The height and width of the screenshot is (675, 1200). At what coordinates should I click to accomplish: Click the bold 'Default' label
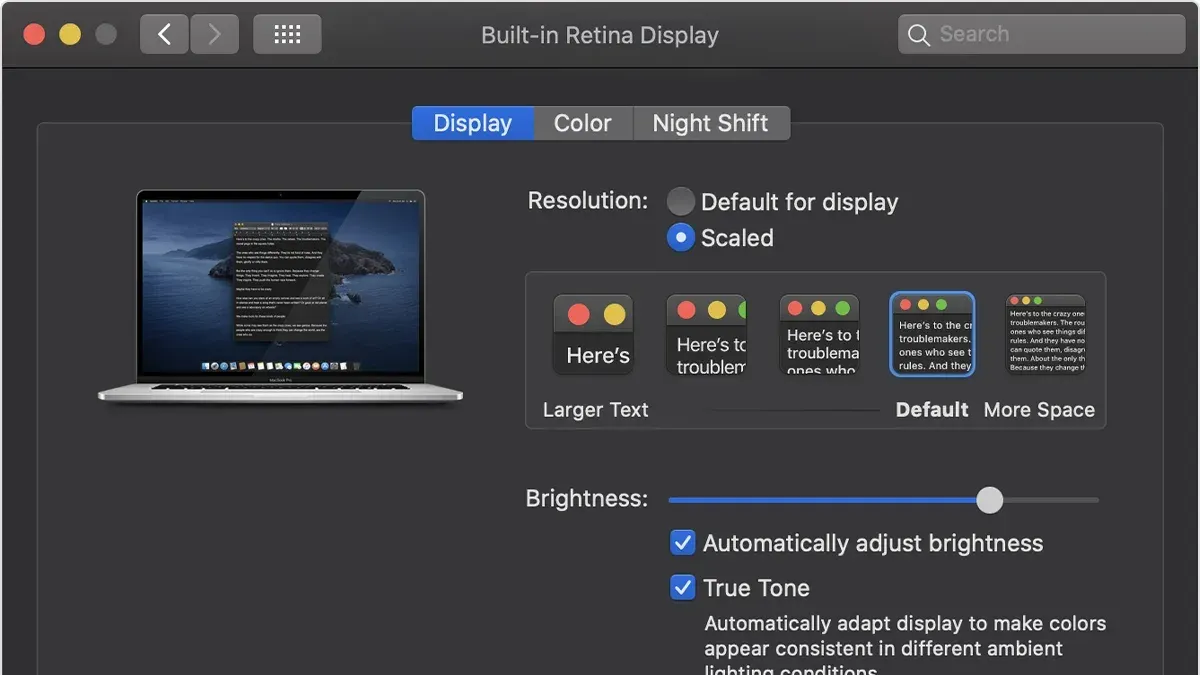pyautogui.click(x=932, y=410)
